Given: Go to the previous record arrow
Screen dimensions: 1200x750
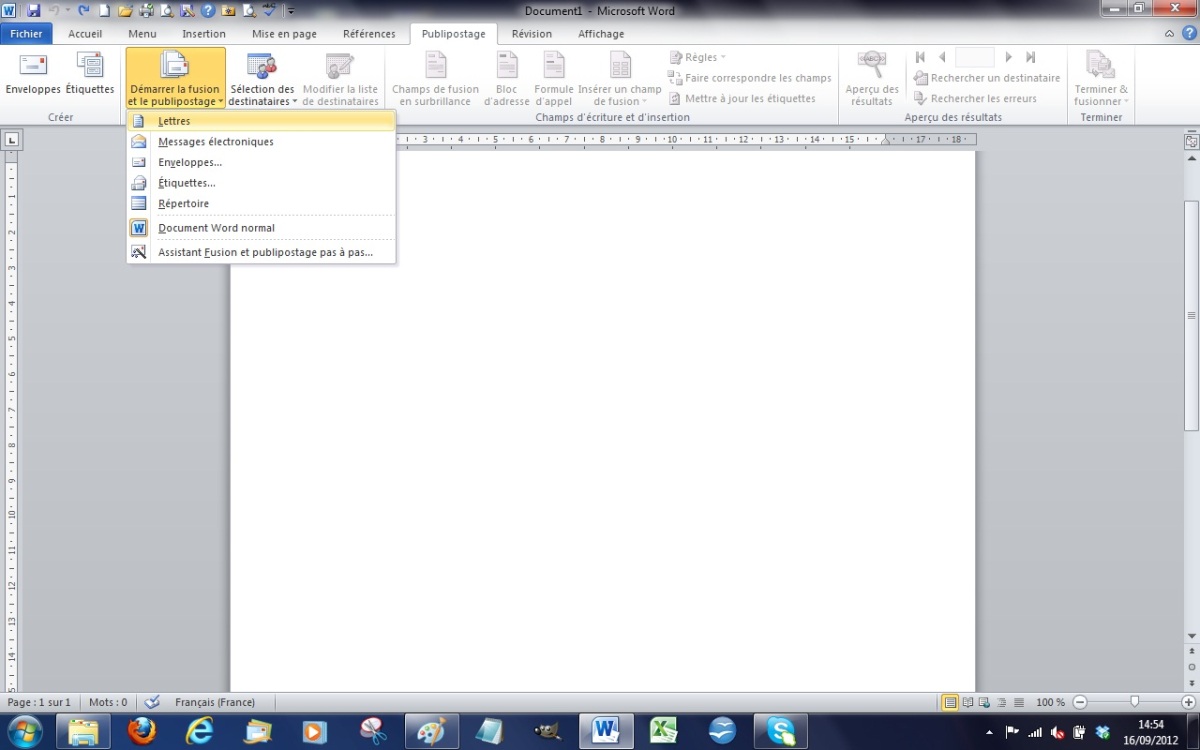Looking at the screenshot, I should click(x=942, y=57).
